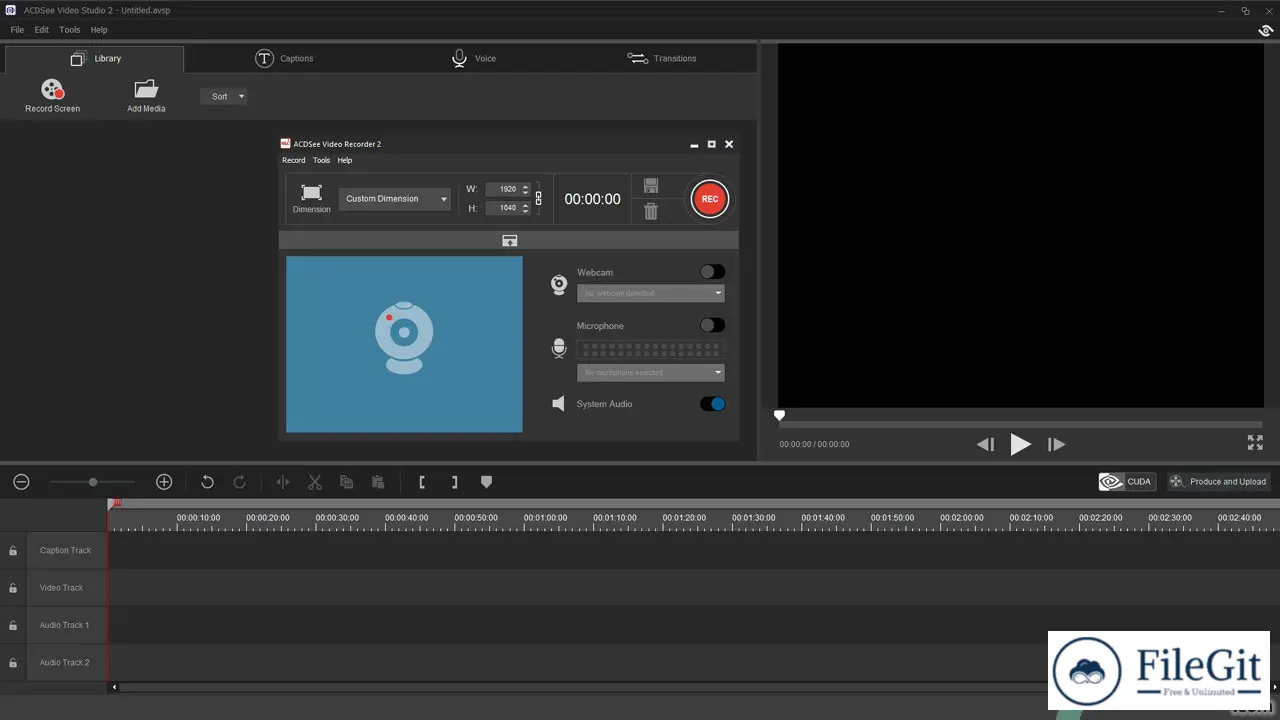This screenshot has height=720, width=1280.
Task: Enable the Webcam toggle
Action: pyautogui.click(x=712, y=272)
